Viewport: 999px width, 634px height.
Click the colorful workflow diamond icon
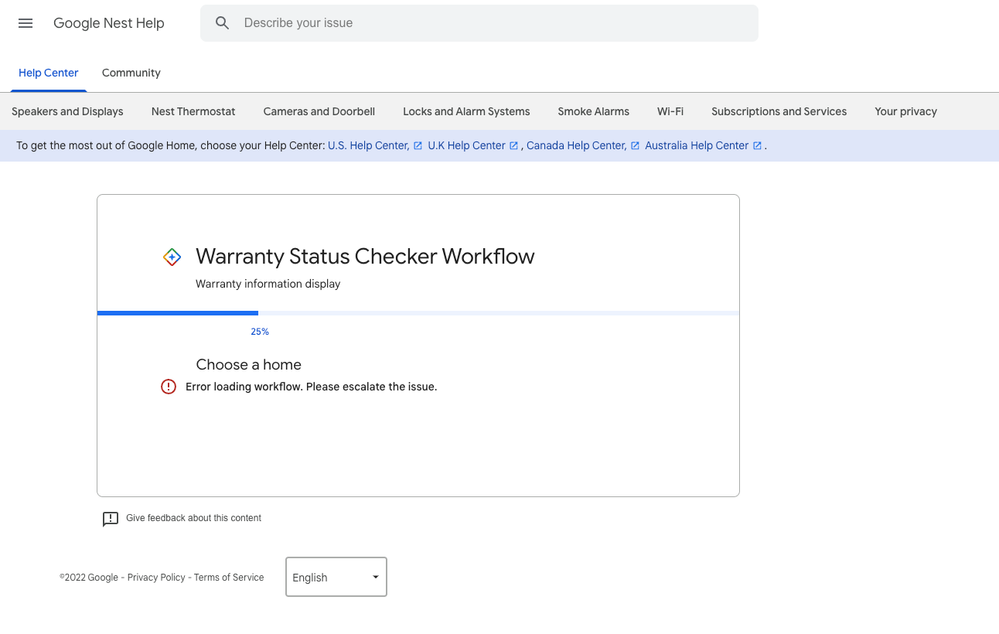[x=172, y=257]
